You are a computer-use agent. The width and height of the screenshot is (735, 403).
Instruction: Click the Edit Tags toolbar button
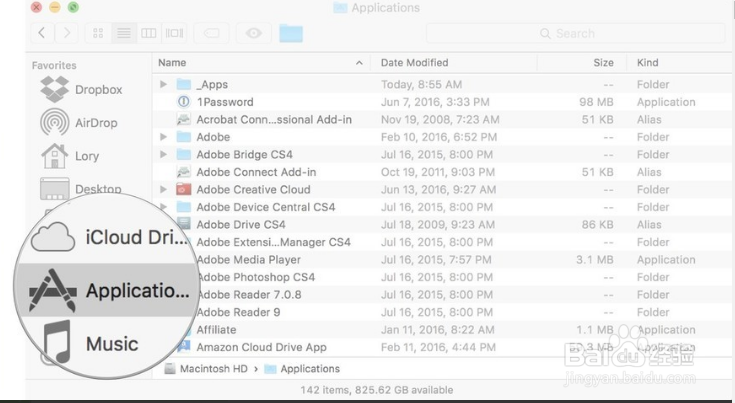211,33
